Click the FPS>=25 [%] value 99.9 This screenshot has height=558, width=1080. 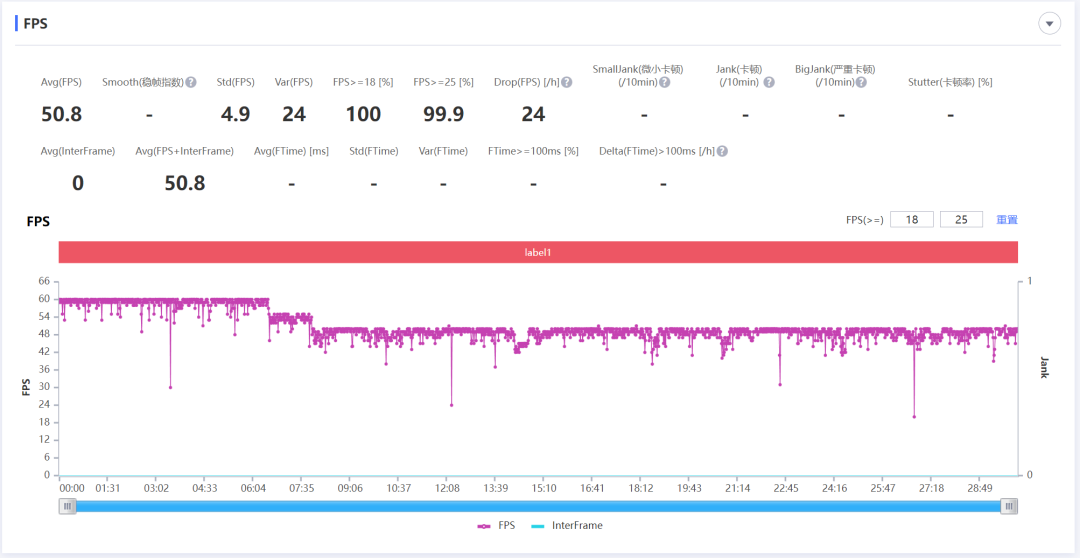click(x=443, y=114)
